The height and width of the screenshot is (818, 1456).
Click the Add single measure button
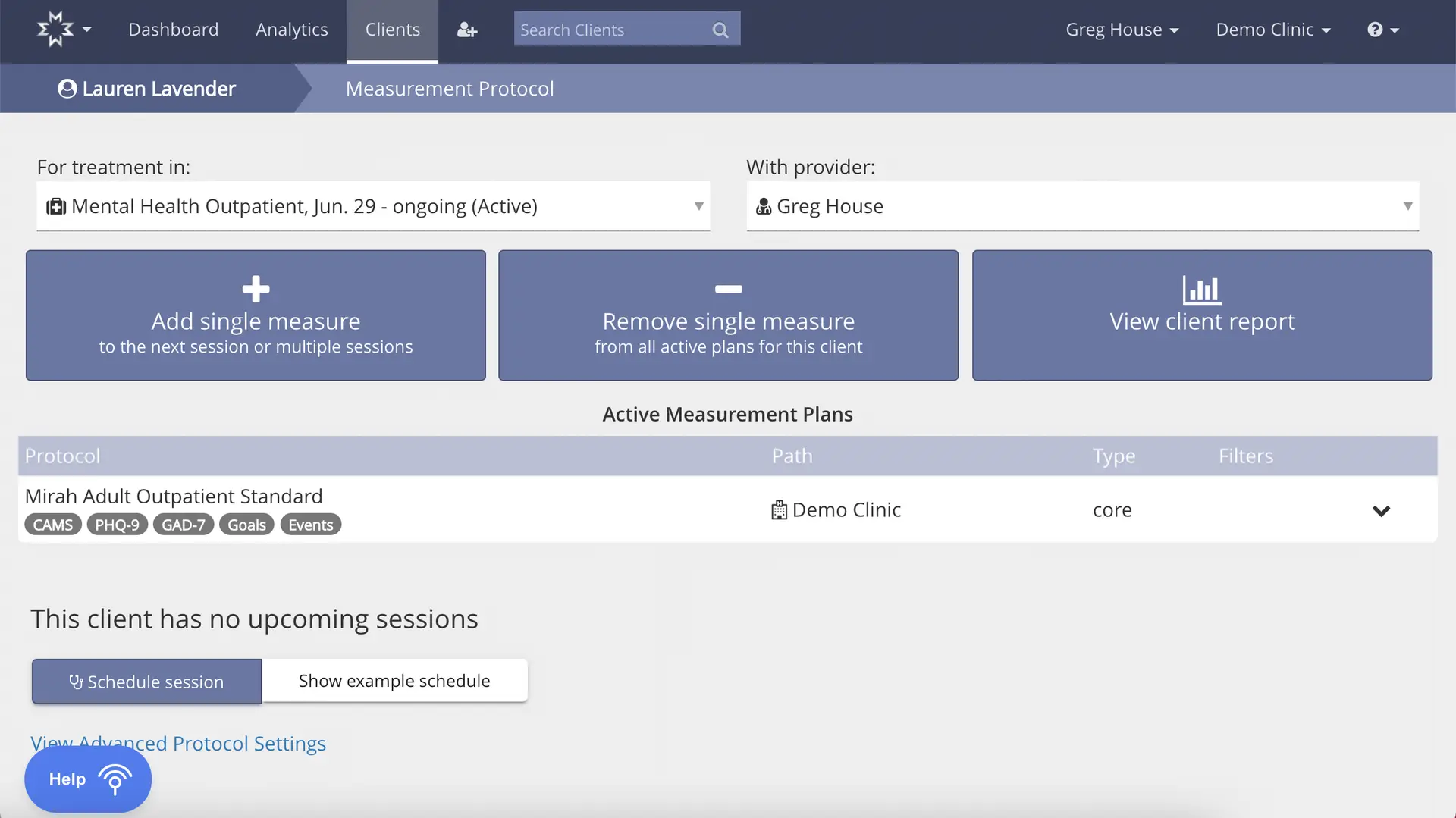[256, 315]
